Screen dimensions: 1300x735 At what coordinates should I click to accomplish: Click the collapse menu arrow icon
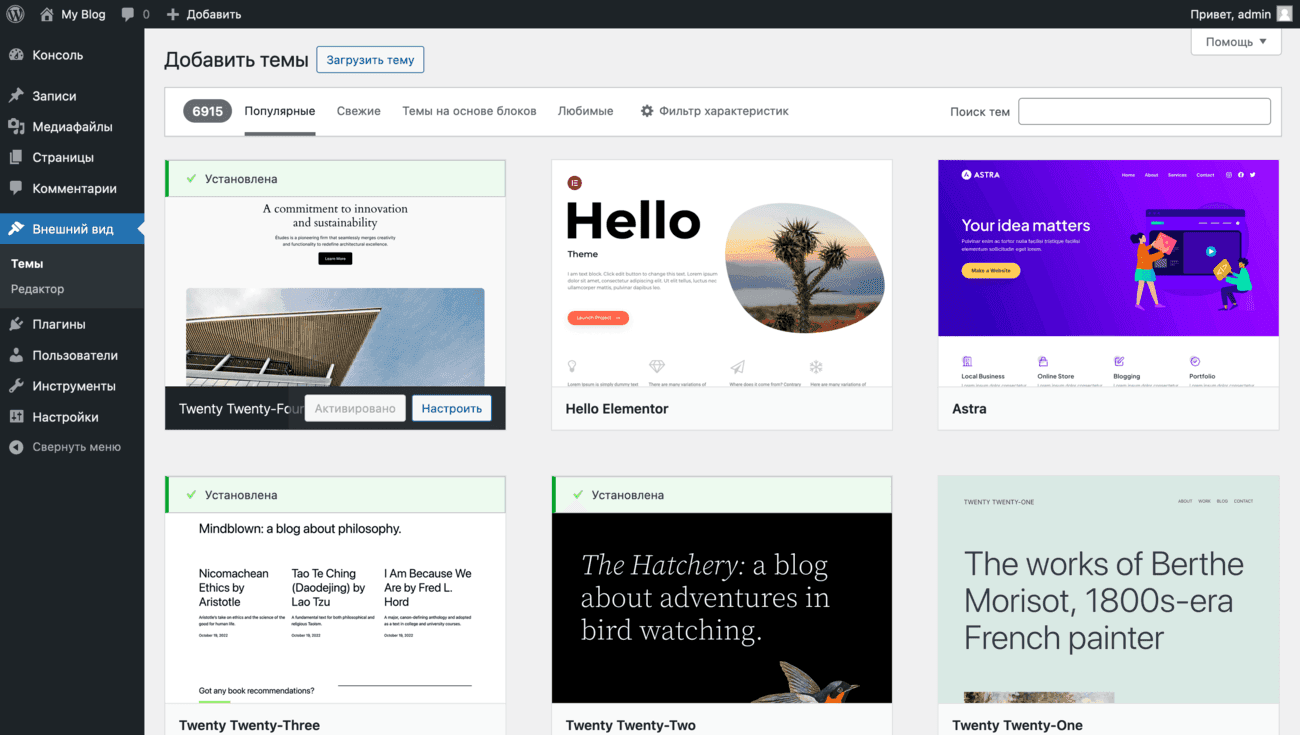coord(16,447)
